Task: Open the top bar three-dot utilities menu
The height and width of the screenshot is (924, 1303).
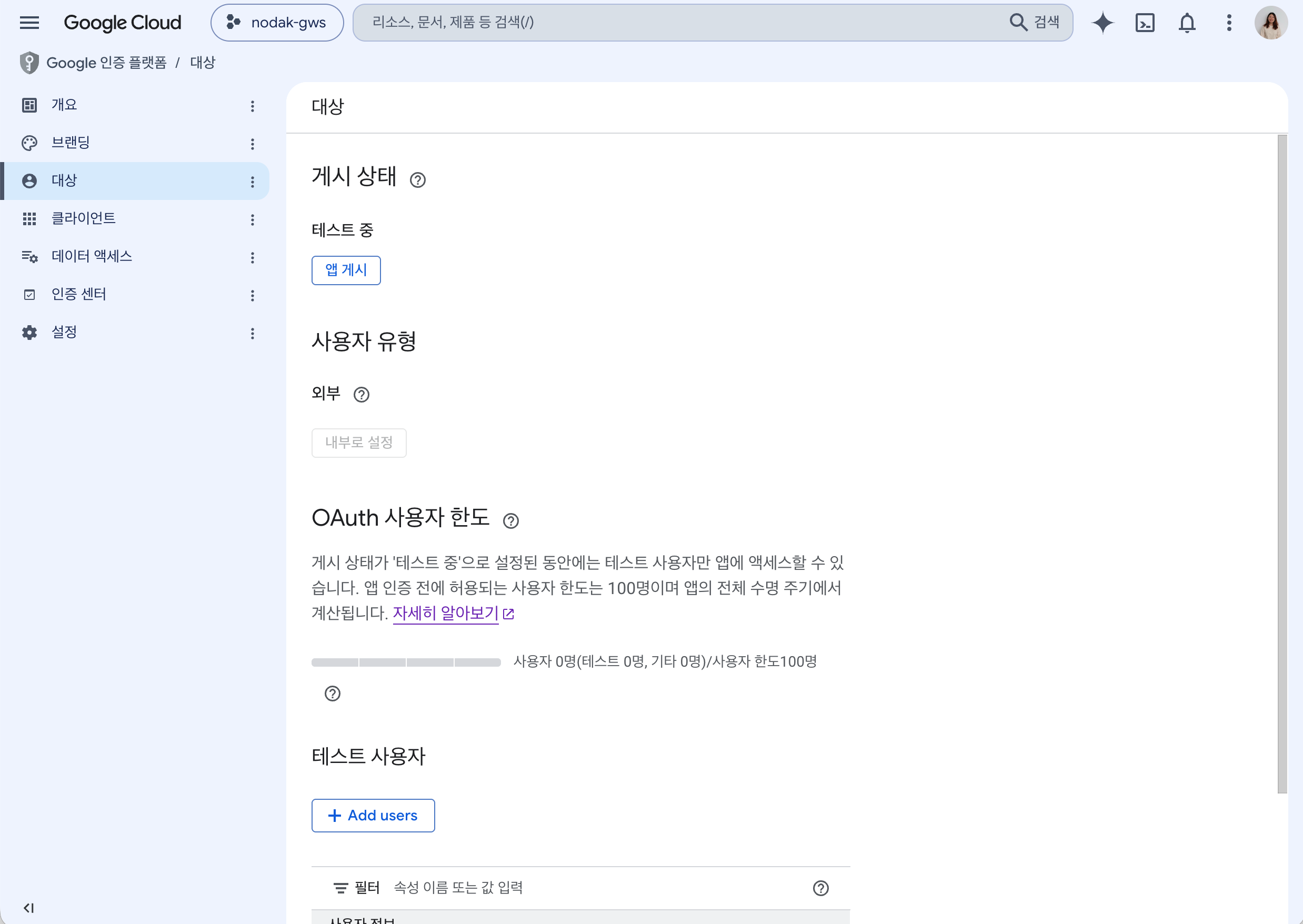Action: 1229,23
